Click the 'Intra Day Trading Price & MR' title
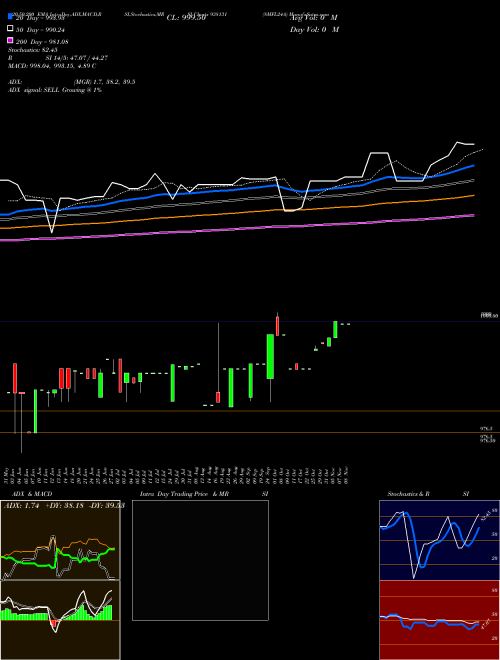The width and height of the screenshot is (500, 660). [x=184, y=494]
